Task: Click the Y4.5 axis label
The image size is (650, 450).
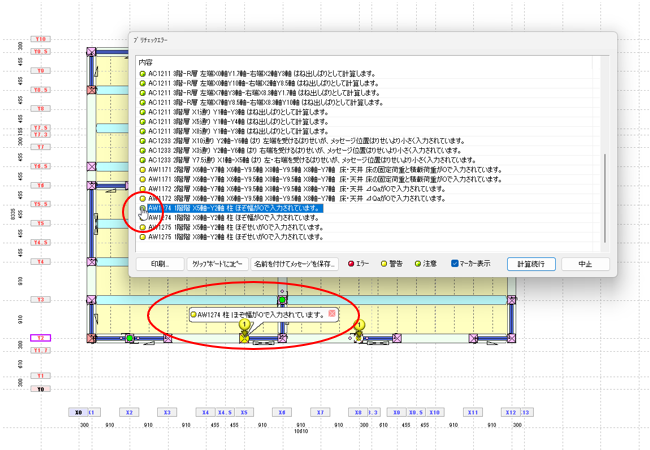Action: 41,242
